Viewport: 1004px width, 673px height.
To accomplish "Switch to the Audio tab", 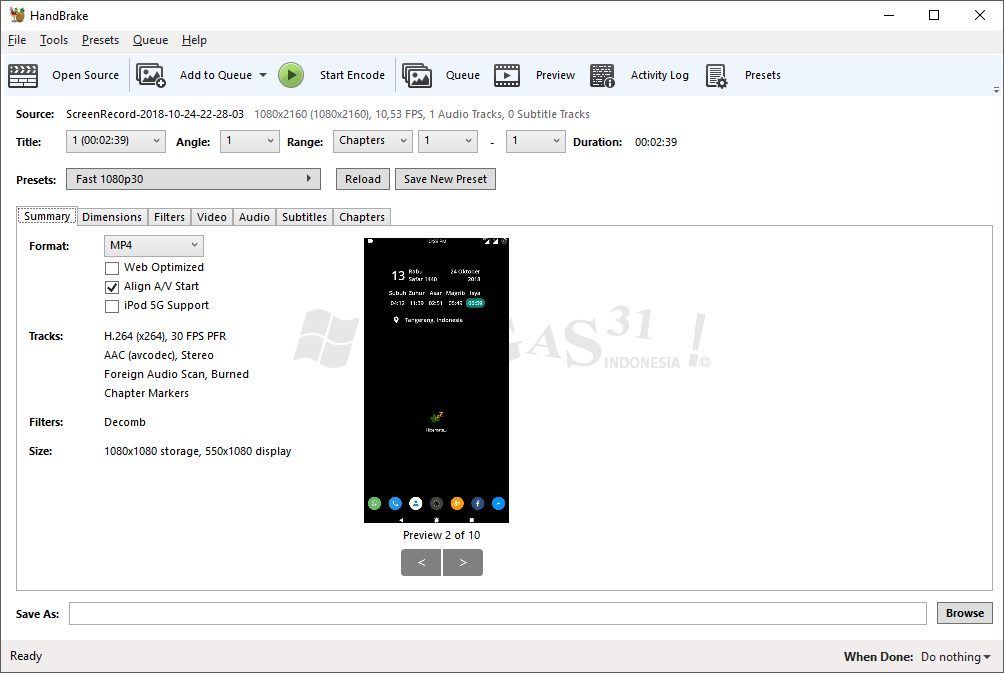I will point(254,217).
